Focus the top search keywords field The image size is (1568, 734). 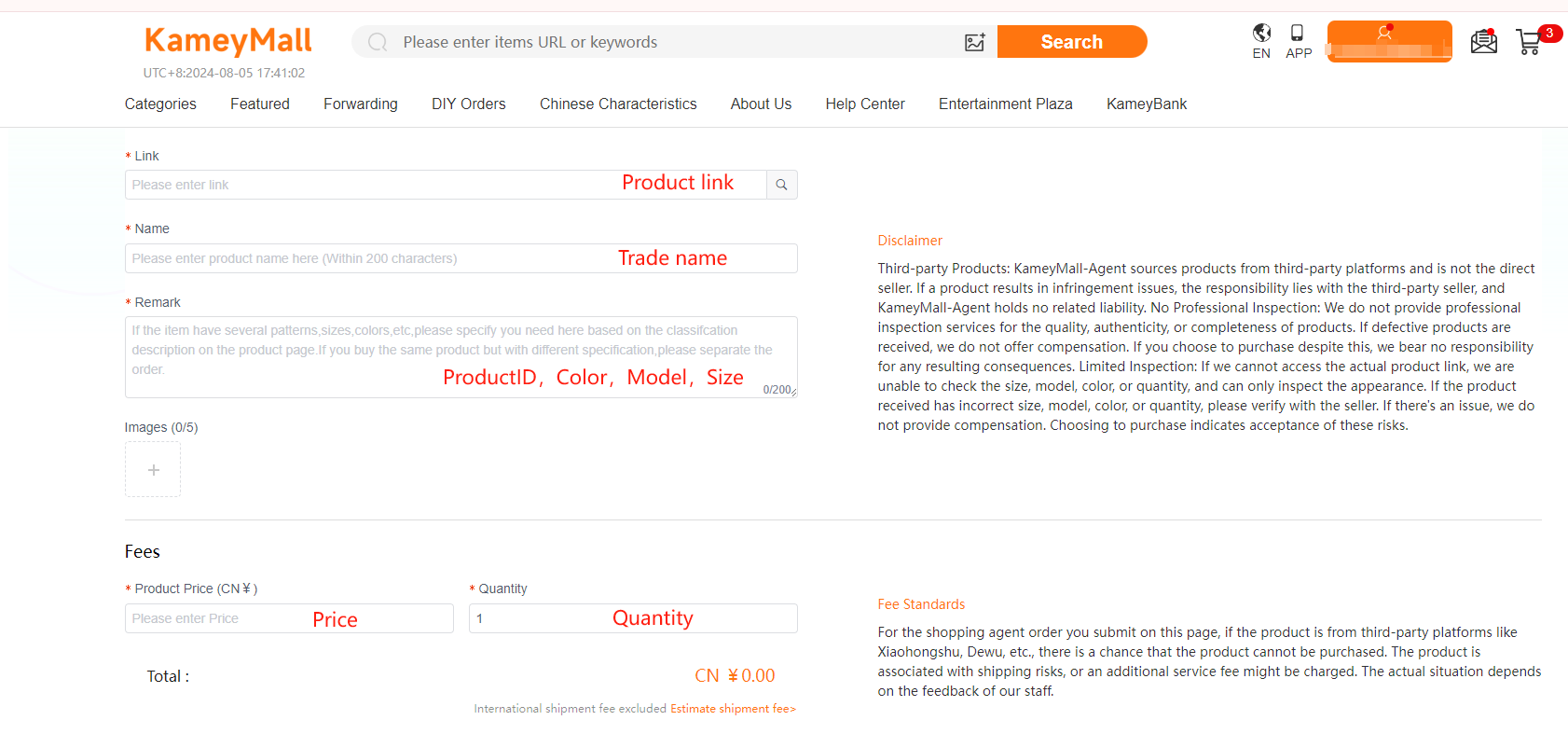point(676,42)
